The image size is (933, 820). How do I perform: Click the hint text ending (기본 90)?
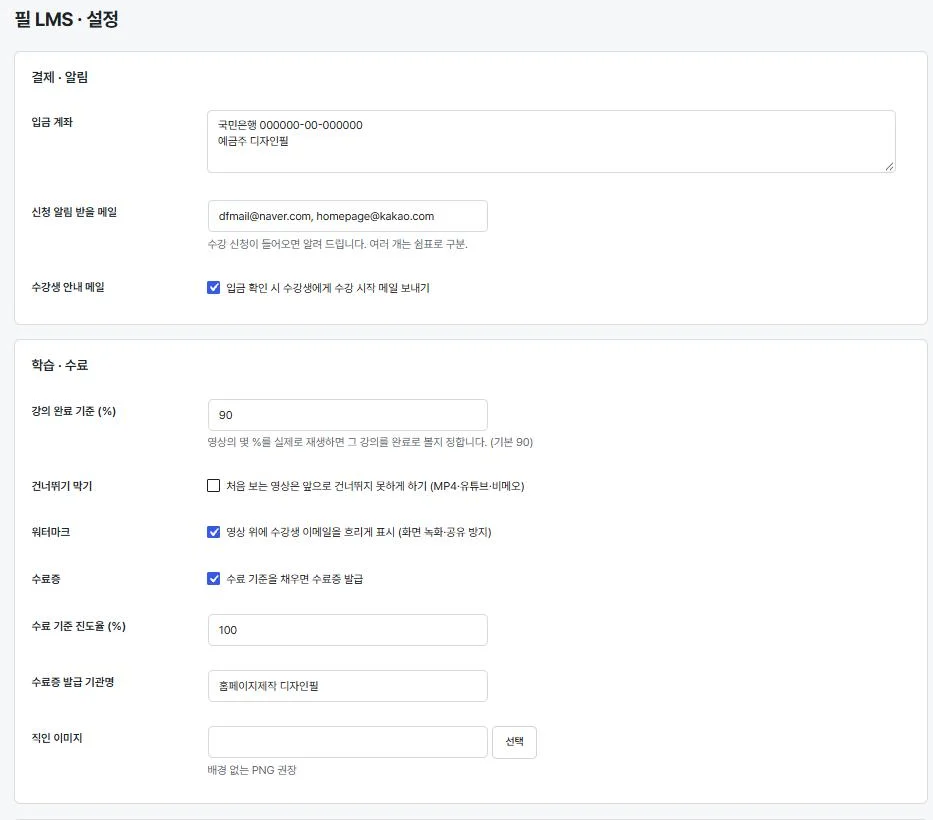pyautogui.click(x=370, y=442)
